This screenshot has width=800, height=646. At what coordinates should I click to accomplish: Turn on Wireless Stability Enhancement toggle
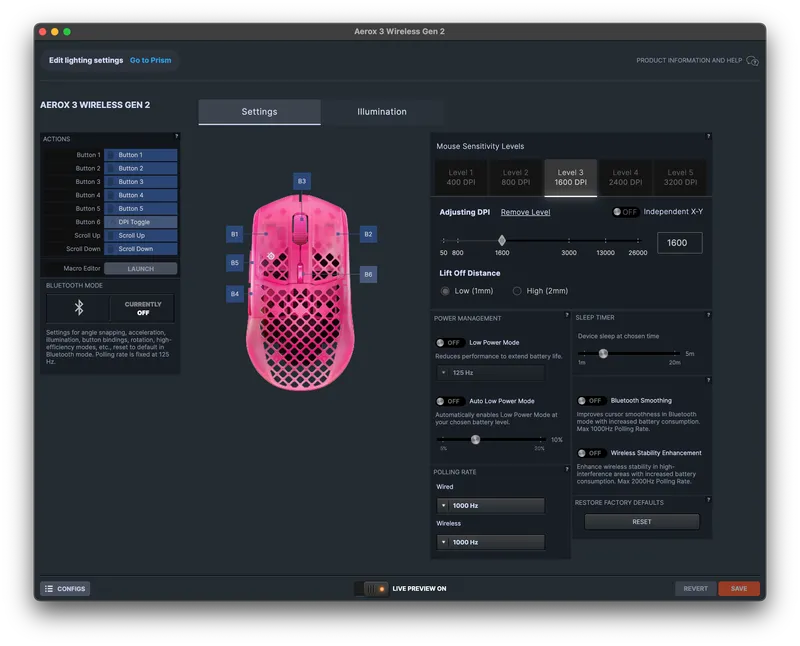591,453
